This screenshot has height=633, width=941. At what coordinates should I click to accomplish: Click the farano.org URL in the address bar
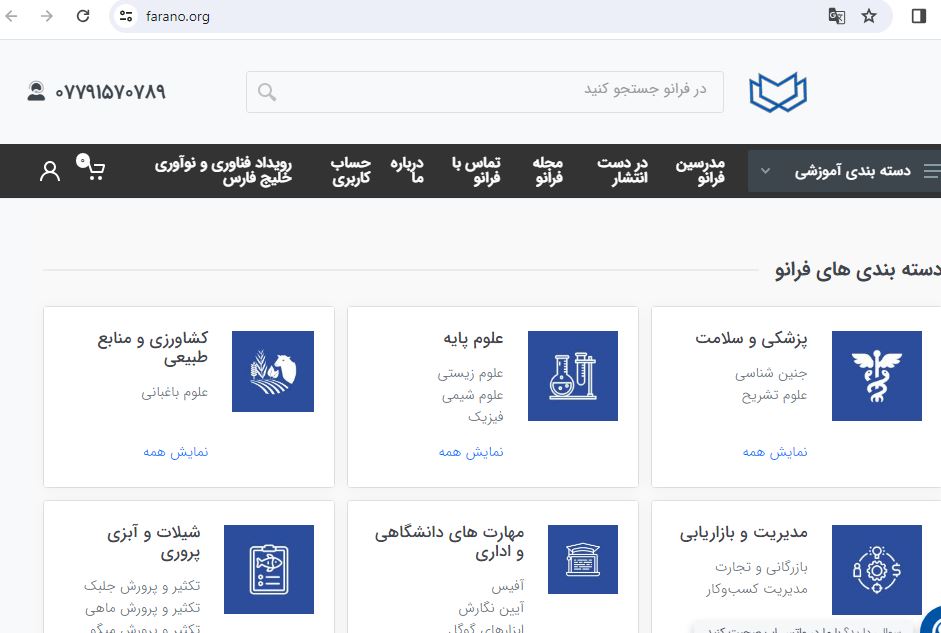click(178, 16)
